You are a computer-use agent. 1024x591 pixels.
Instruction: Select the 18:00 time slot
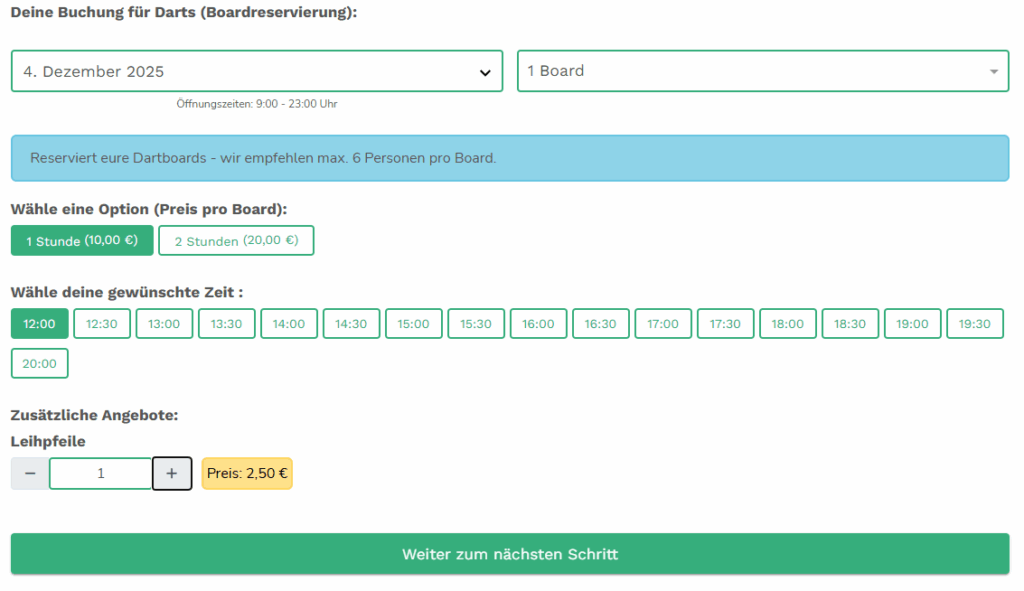click(x=787, y=324)
